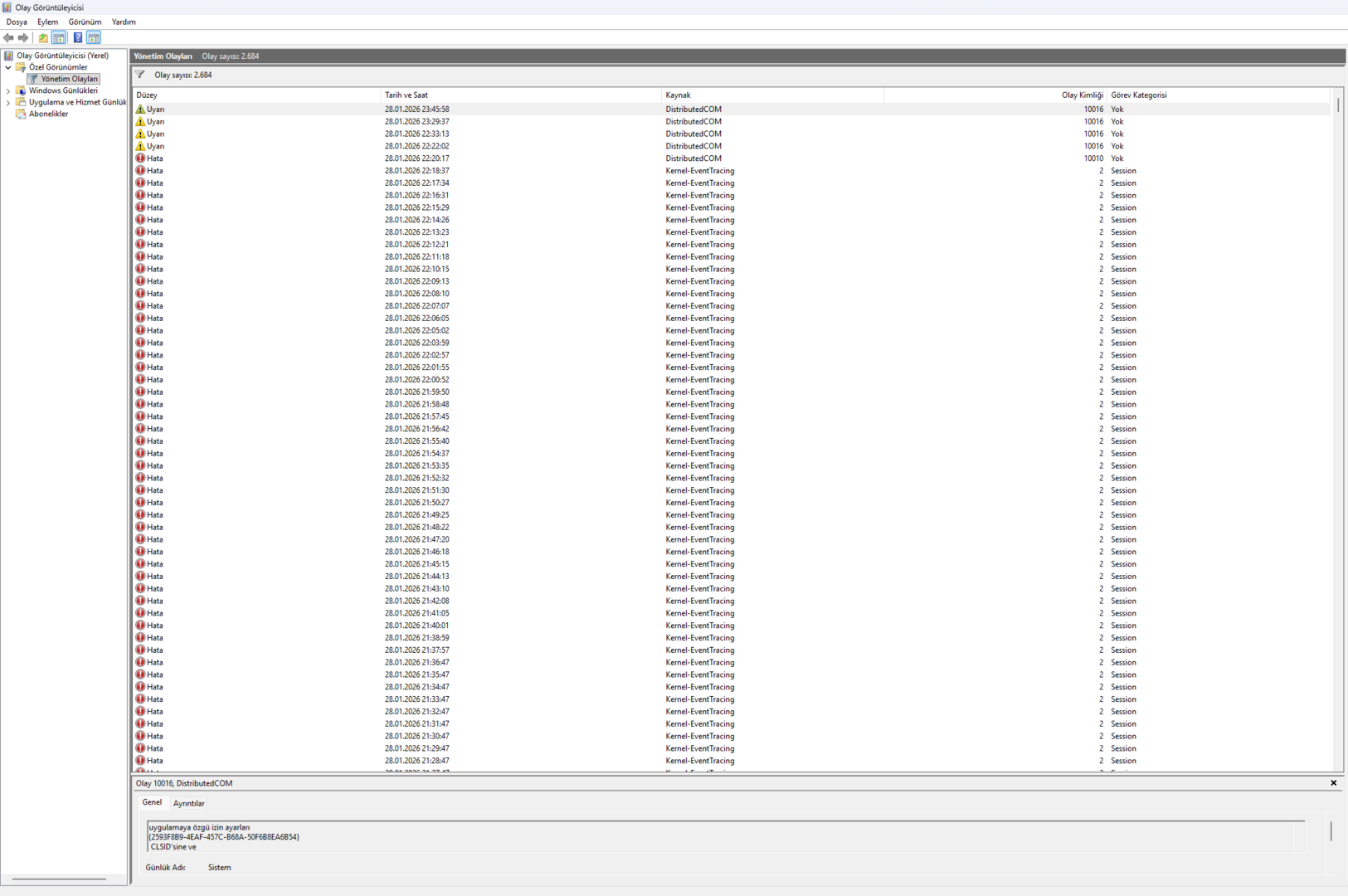Click the CLSID text {2593F8B9-4EAF-457C-B68A-50F6B8EA6B54}

pyautogui.click(x=224, y=837)
